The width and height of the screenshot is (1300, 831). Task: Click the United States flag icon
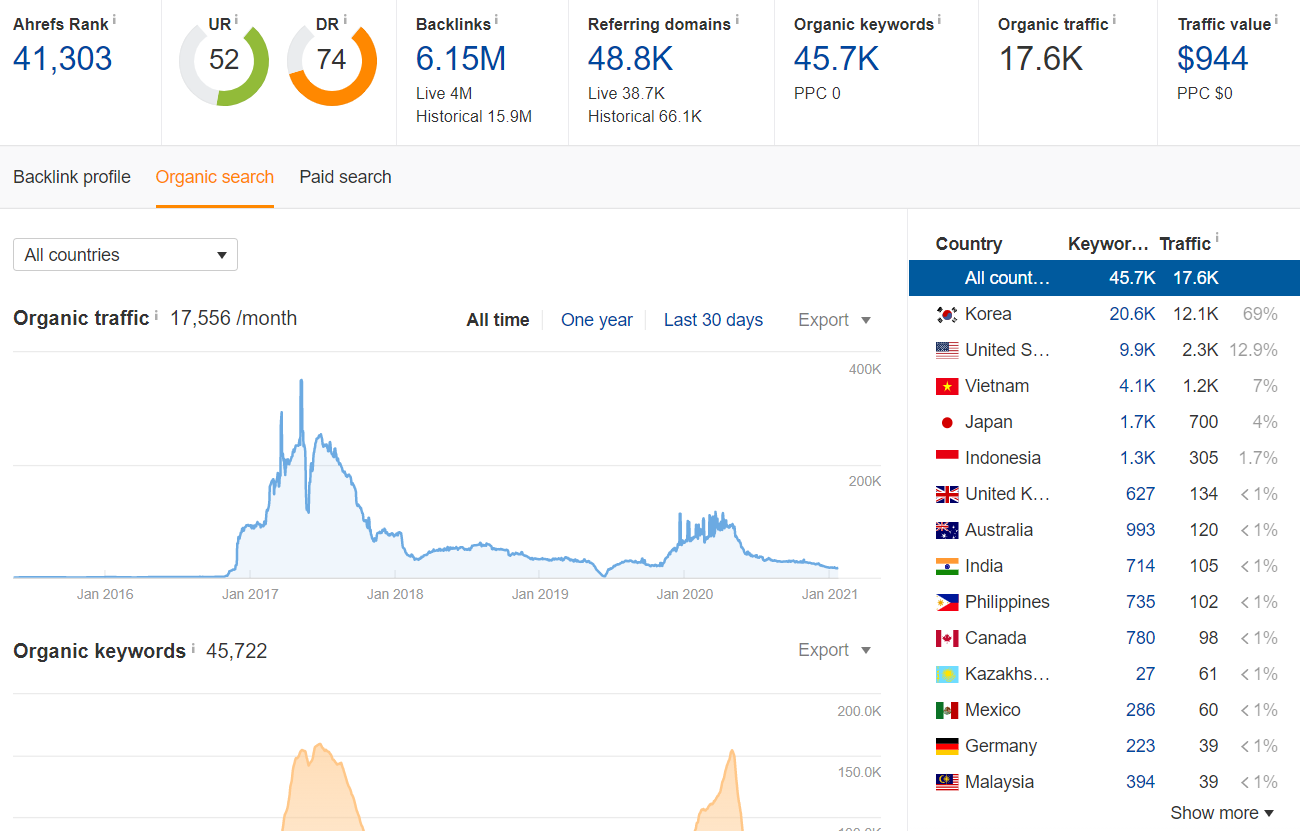pos(946,349)
